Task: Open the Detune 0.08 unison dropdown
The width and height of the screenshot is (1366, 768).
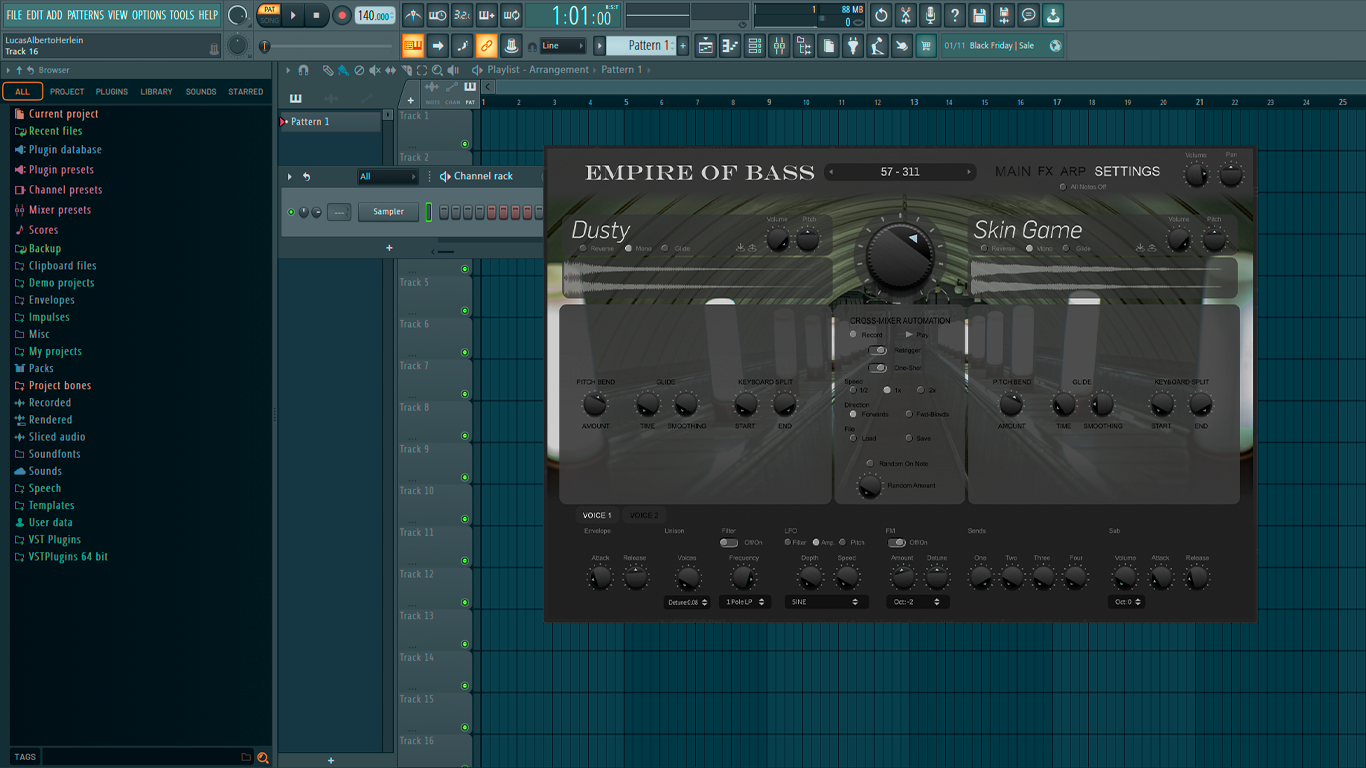Action: pyautogui.click(x=688, y=602)
